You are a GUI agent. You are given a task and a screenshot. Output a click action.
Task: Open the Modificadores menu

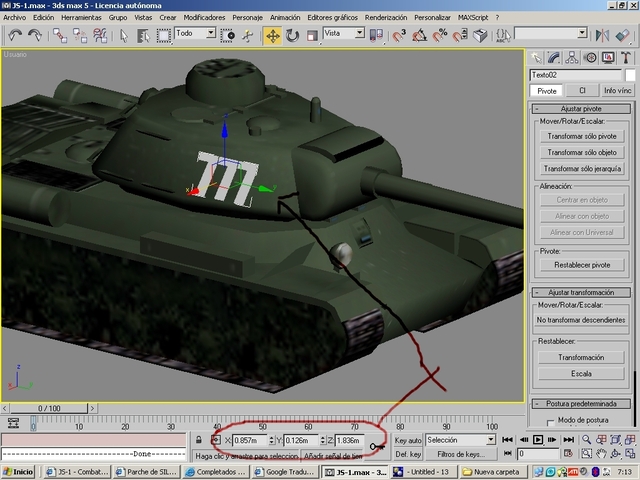(204, 18)
